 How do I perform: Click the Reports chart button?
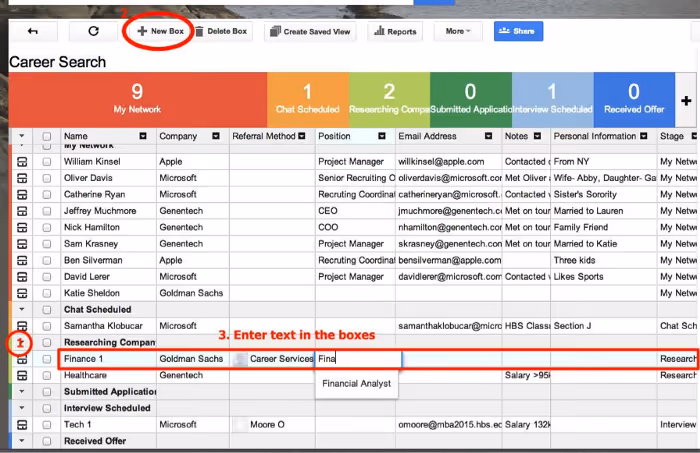tap(395, 31)
